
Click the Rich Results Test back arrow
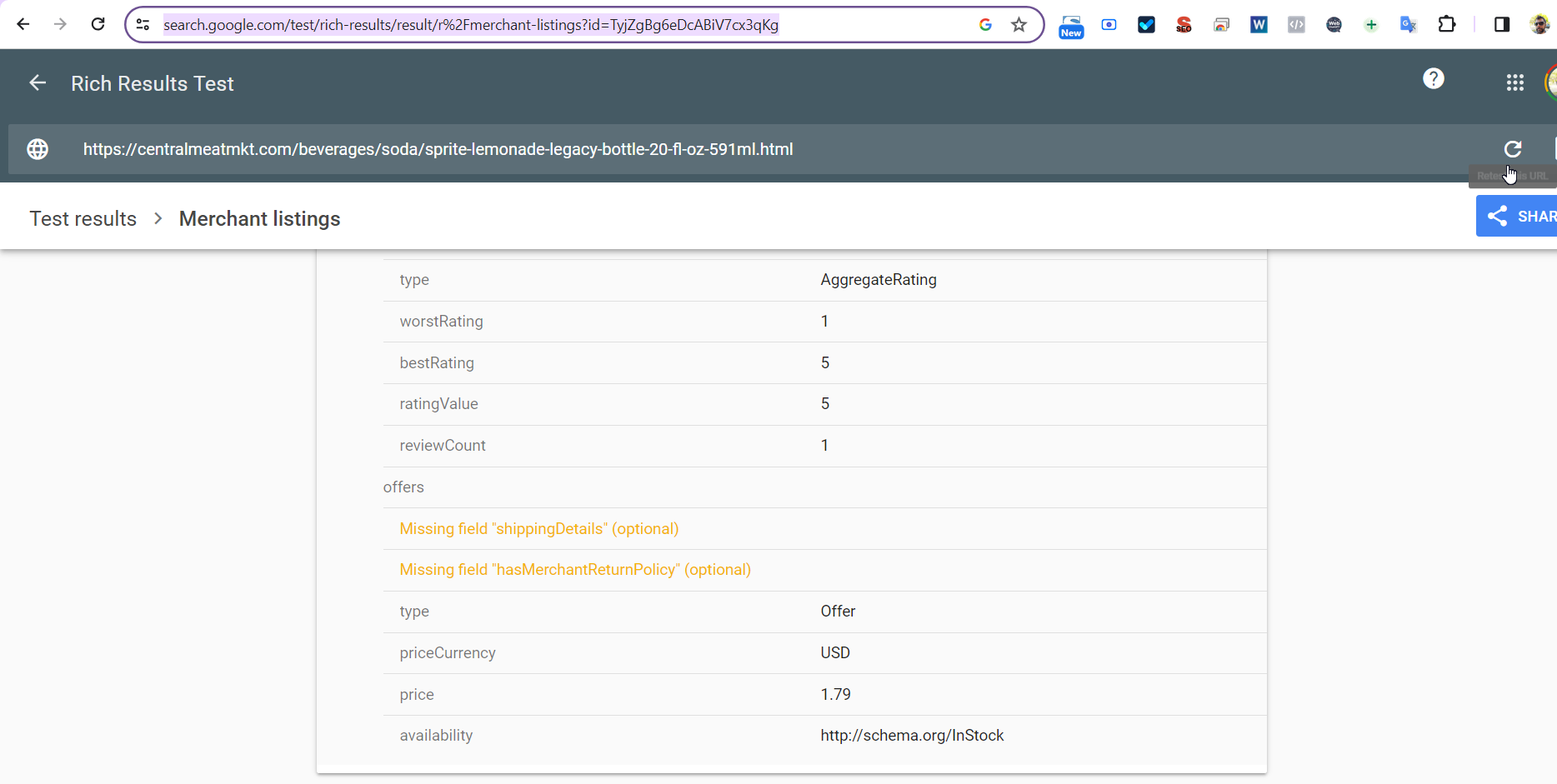coord(38,82)
